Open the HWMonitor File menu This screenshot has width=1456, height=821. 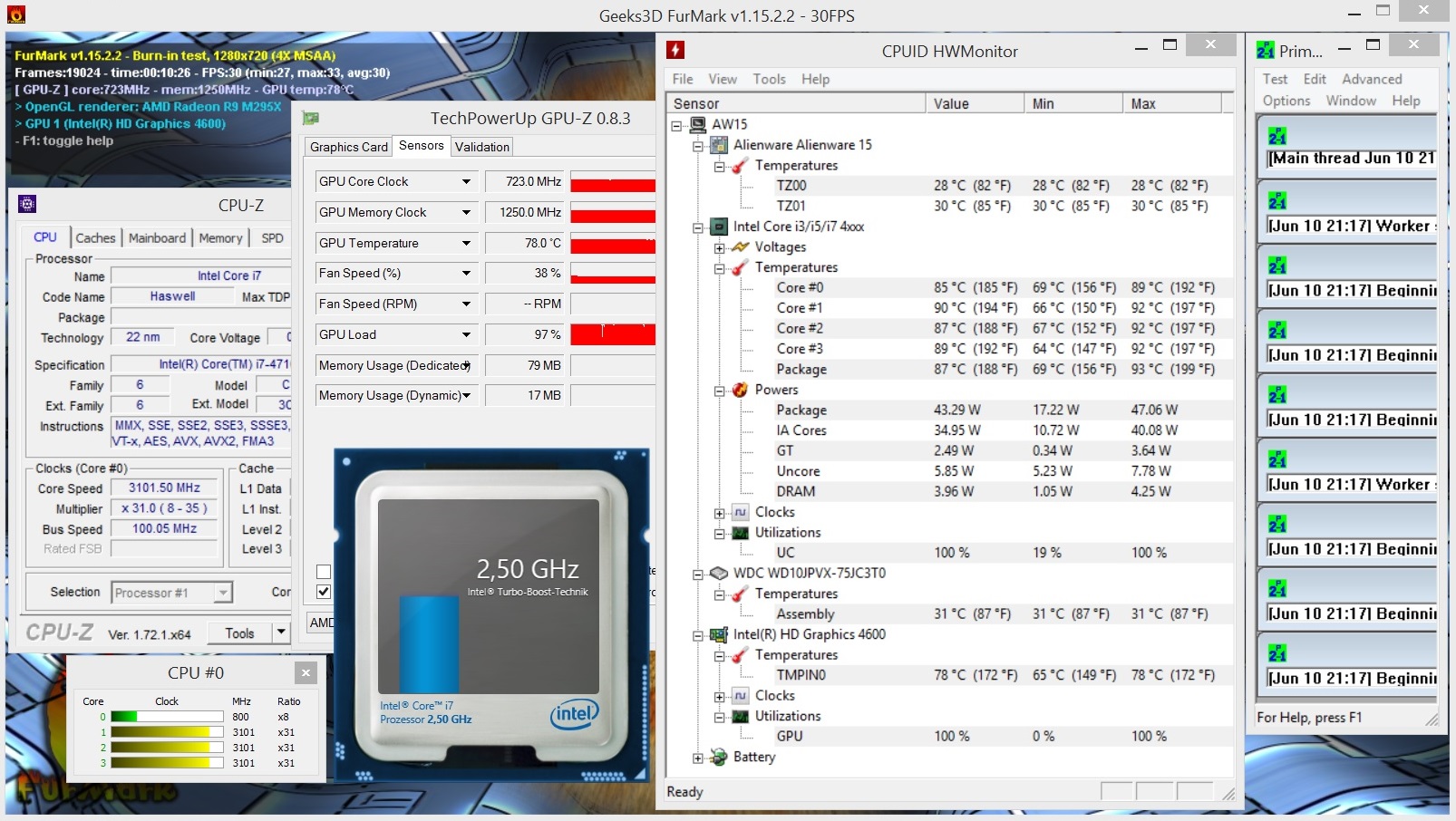point(683,79)
